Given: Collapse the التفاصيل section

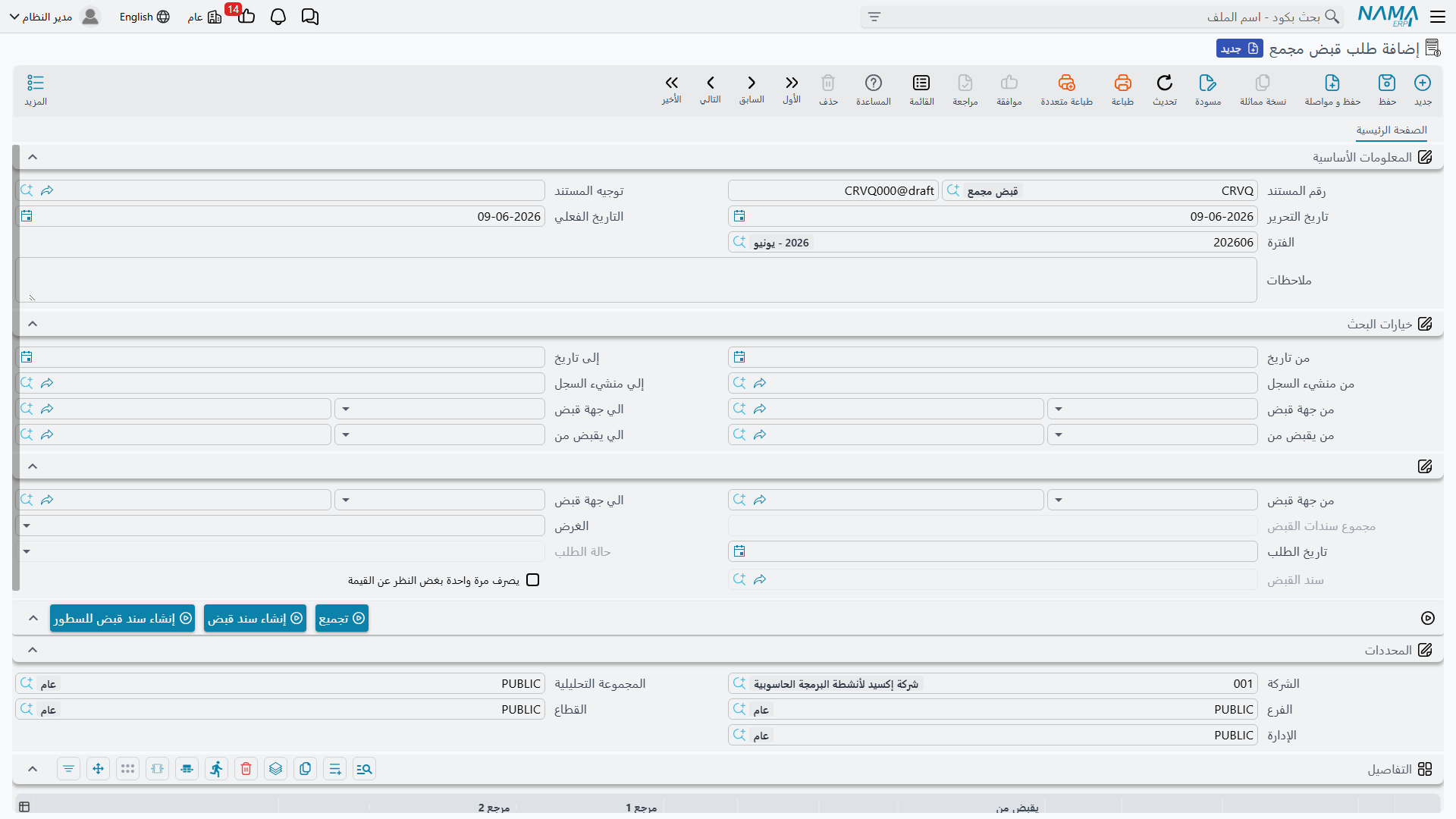Looking at the screenshot, I should (x=33, y=769).
